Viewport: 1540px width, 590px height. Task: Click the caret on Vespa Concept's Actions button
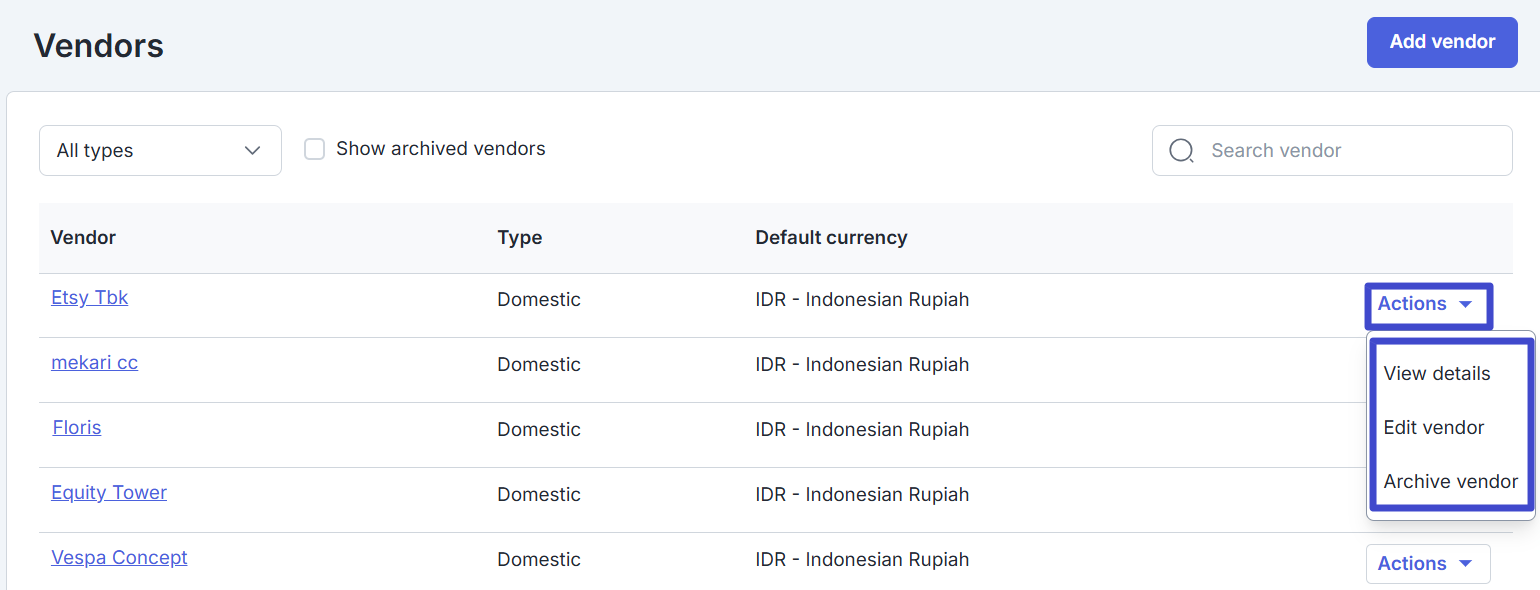[1465, 564]
